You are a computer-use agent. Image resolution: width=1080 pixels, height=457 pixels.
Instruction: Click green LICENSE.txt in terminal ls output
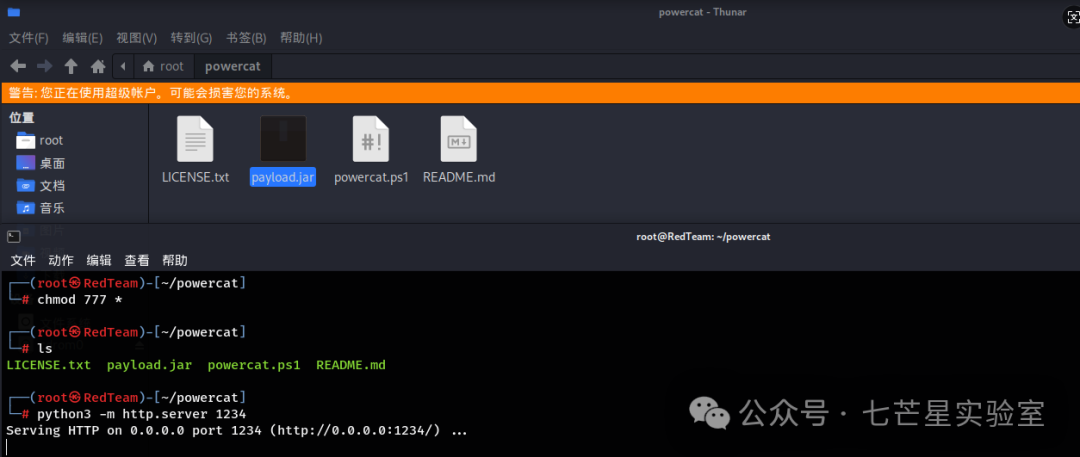point(48,365)
